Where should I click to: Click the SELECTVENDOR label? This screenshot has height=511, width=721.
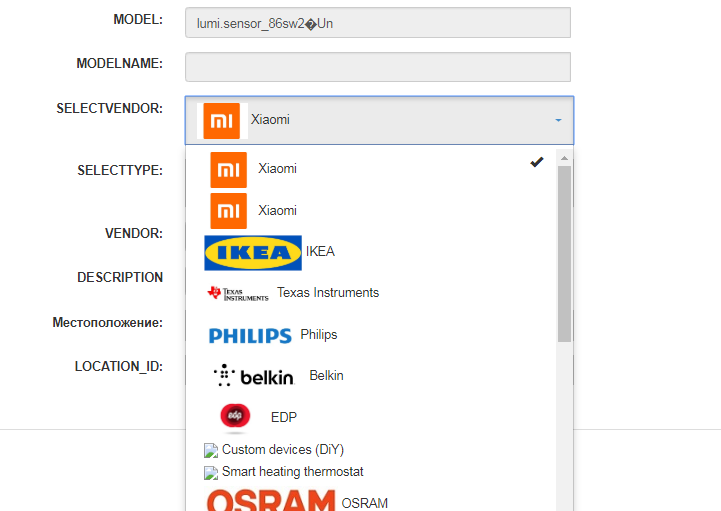point(109,109)
